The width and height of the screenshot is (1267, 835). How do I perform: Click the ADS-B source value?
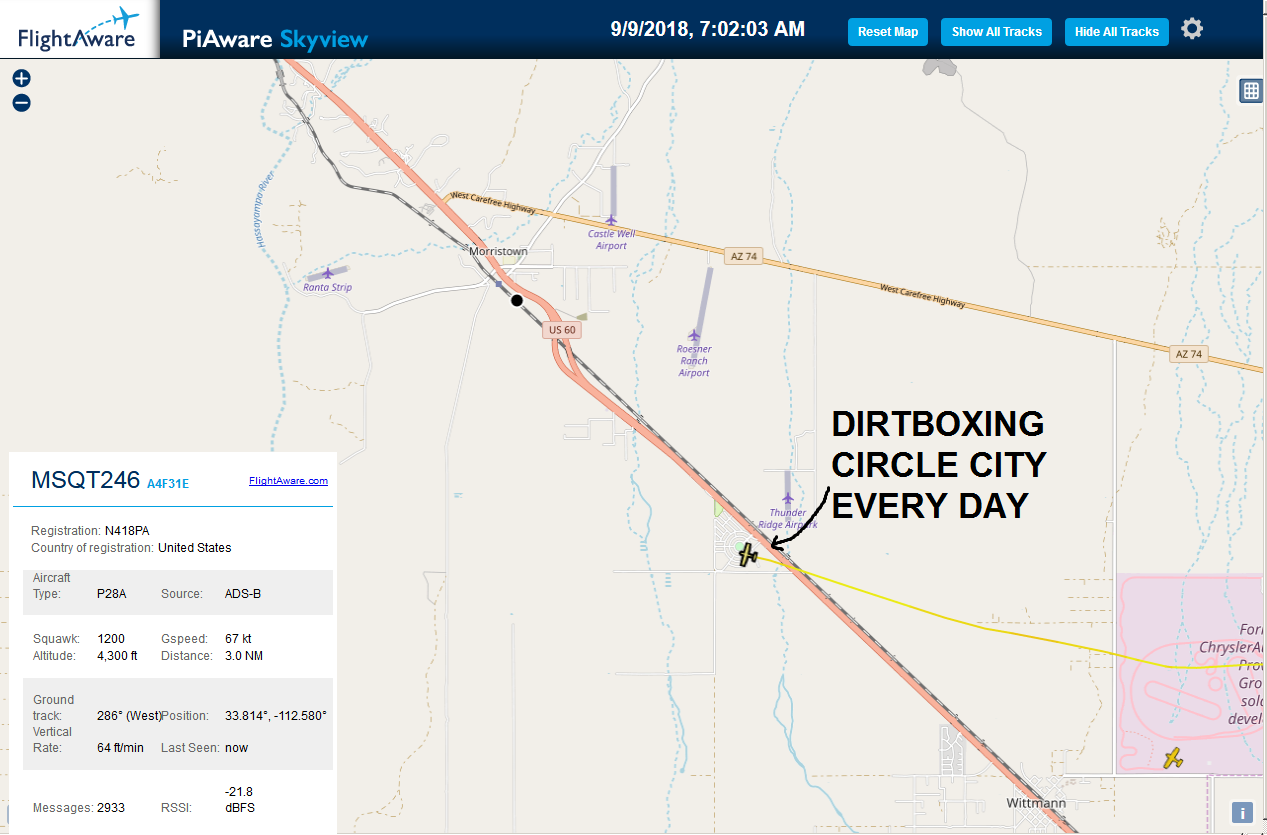coord(243,594)
